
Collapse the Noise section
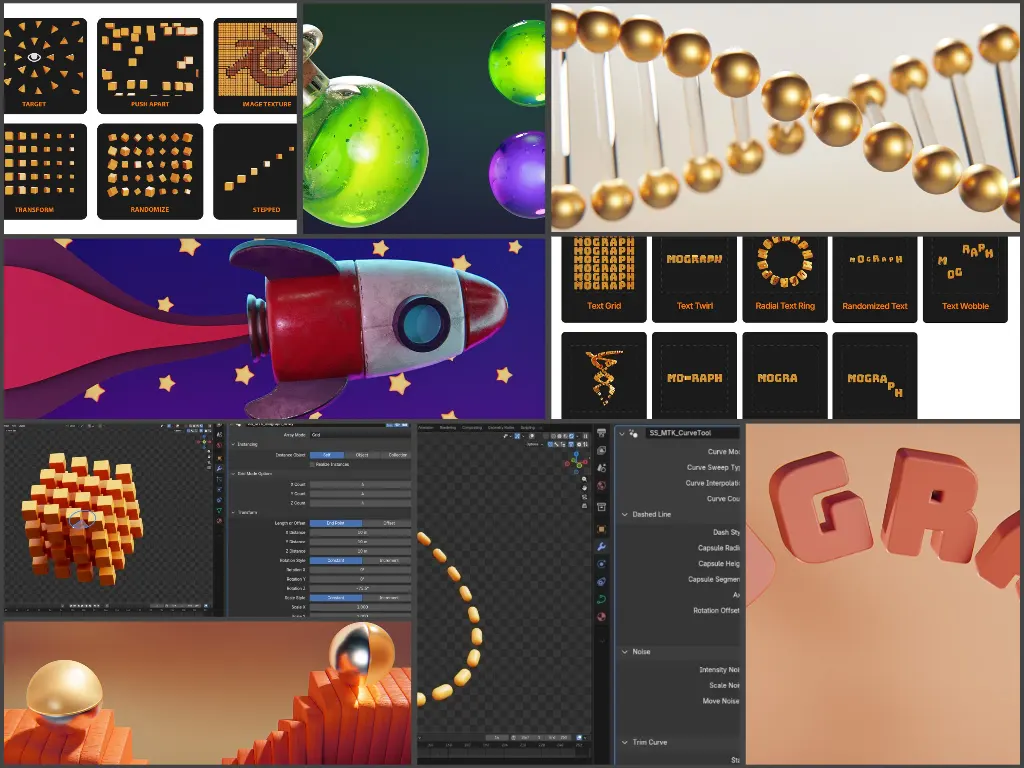coord(625,652)
